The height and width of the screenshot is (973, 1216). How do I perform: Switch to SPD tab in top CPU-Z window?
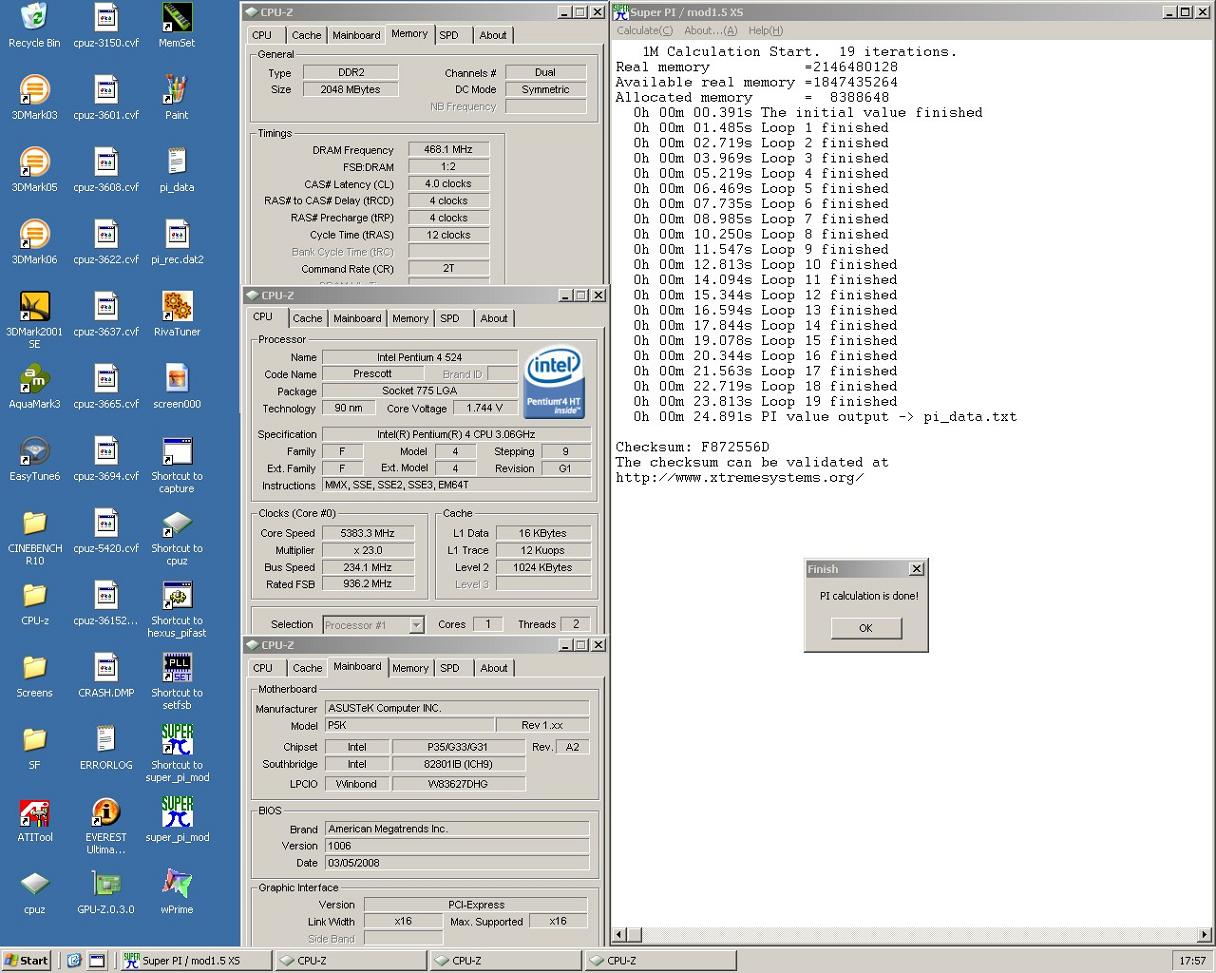click(449, 35)
